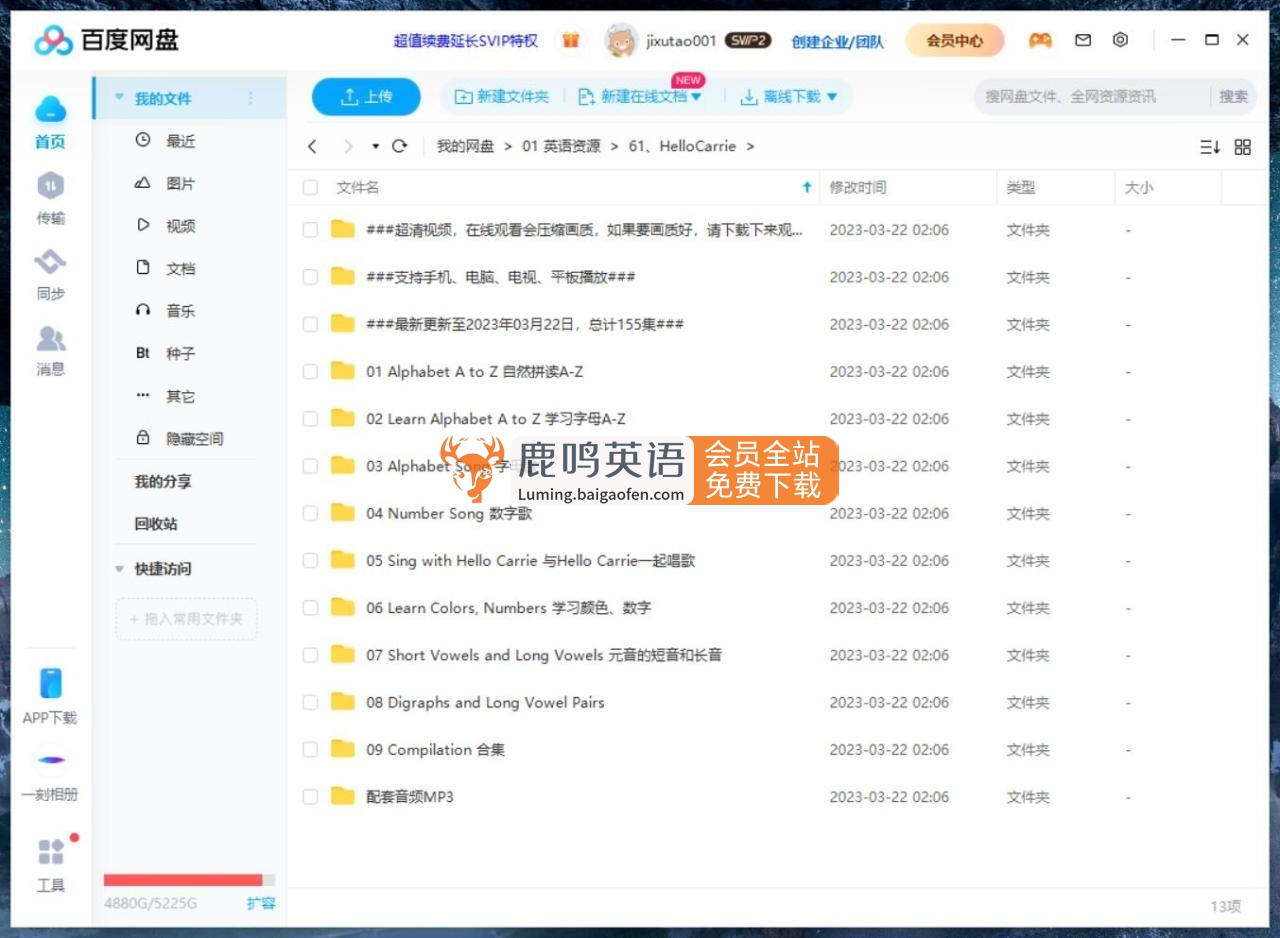1280x938 pixels.
Task: Tick the checkbox beside 09 Compilation 合集
Action: pos(310,750)
